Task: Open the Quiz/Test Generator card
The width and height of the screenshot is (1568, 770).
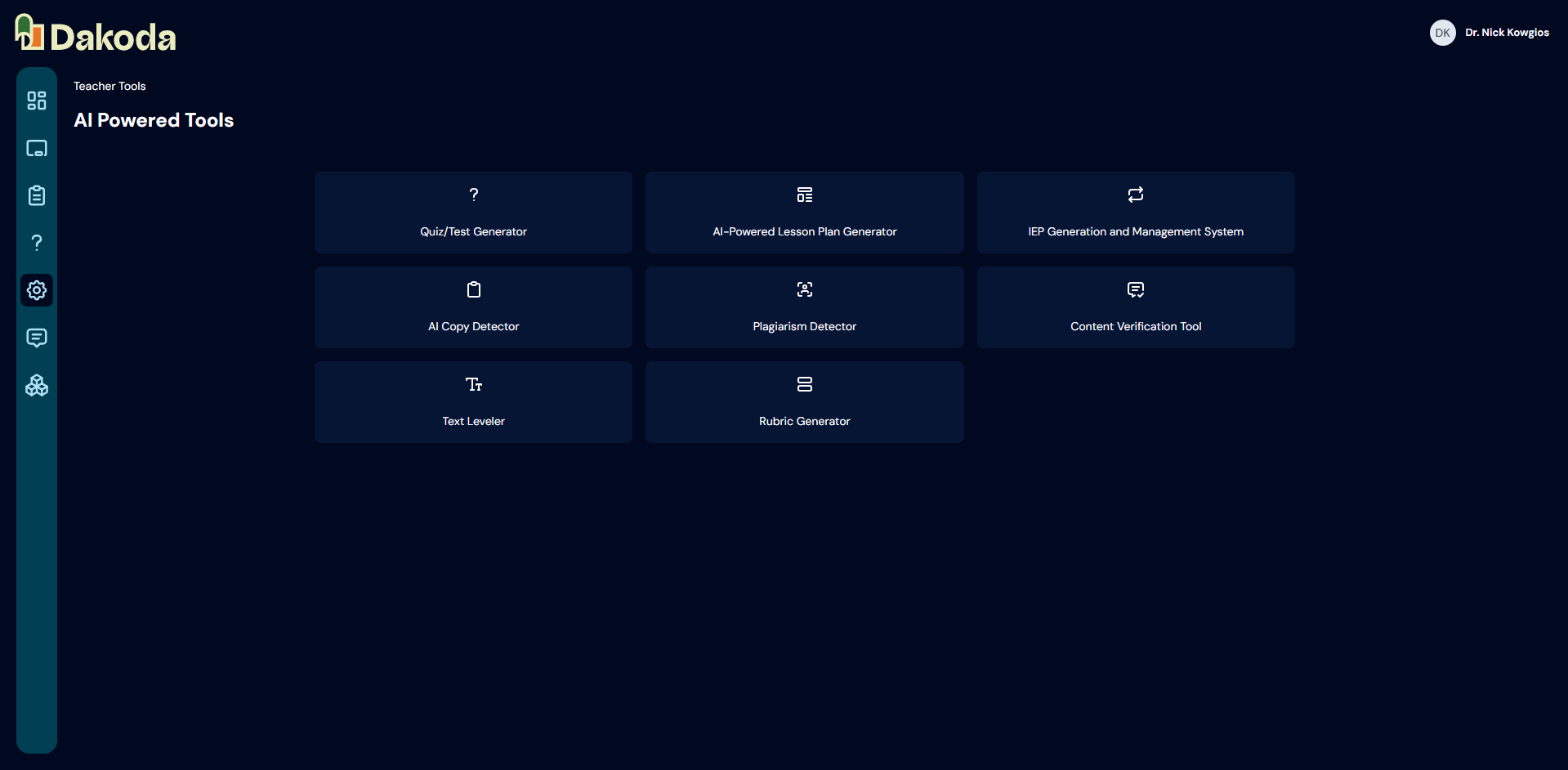Action: 473,213
